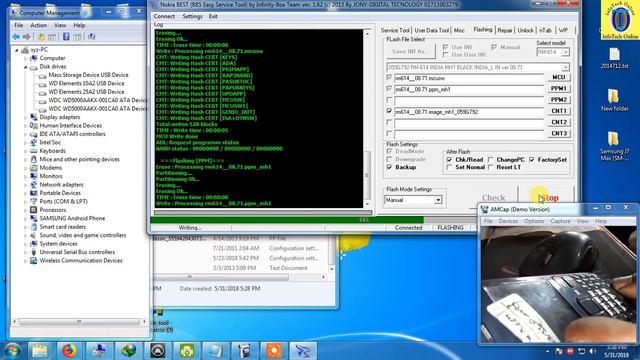Switch to the Unlock tab
Screen dimensions: 640x360
pyautogui.click(x=525, y=31)
